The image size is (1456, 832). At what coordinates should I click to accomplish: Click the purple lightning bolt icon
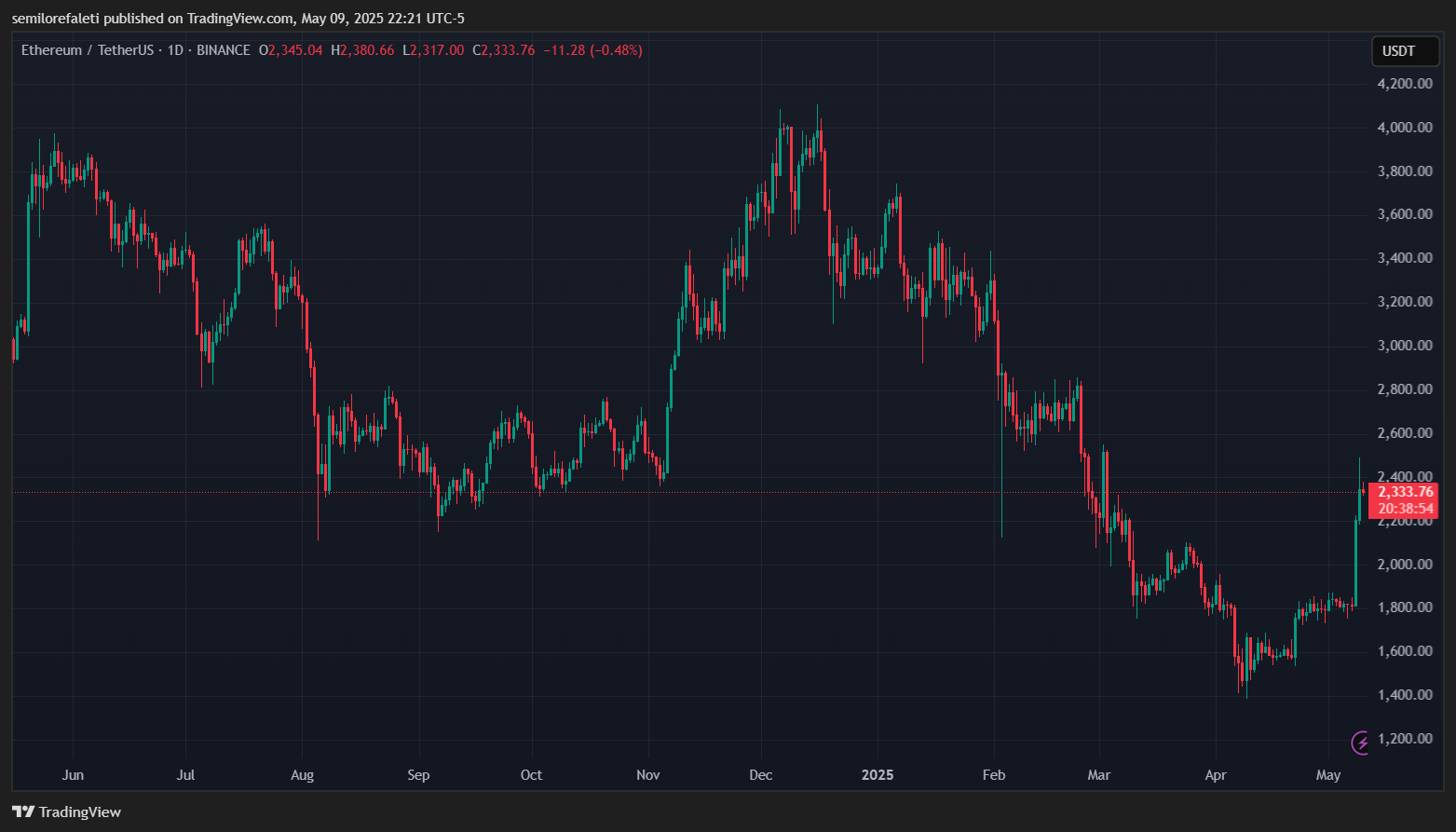pyautogui.click(x=1361, y=742)
